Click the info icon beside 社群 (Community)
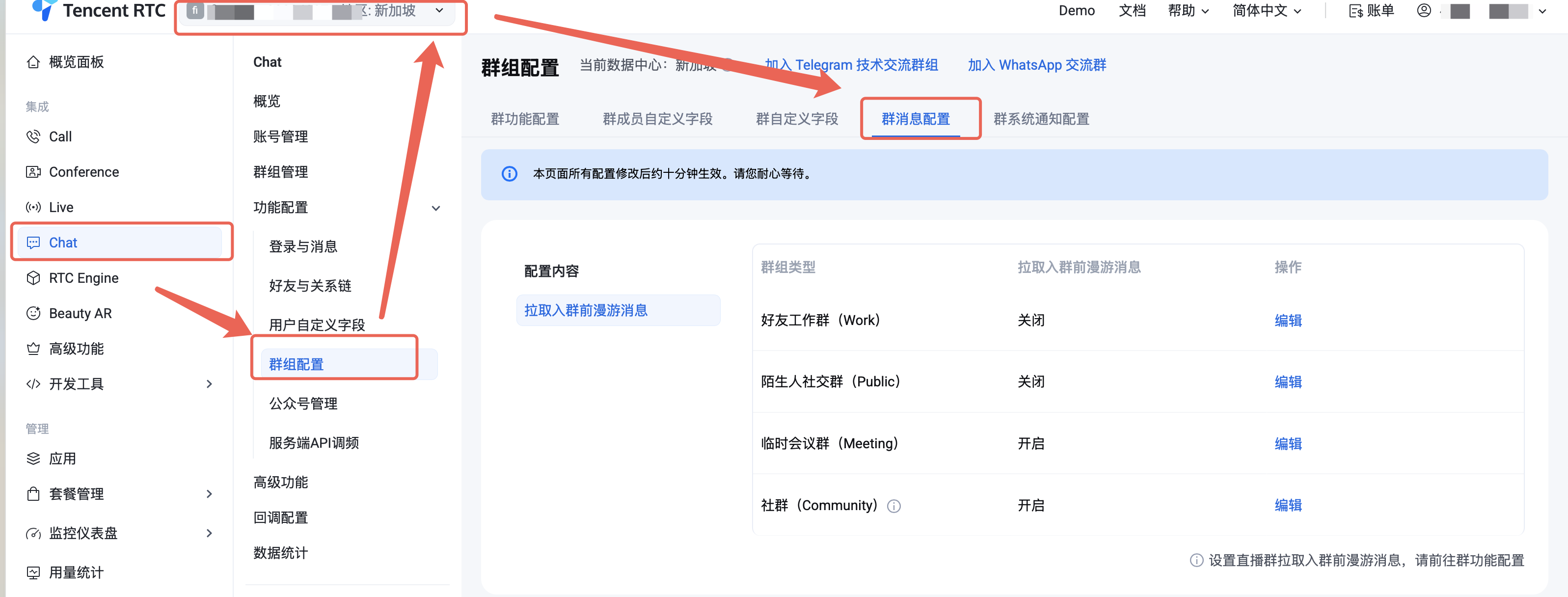The width and height of the screenshot is (1568, 597). click(893, 506)
